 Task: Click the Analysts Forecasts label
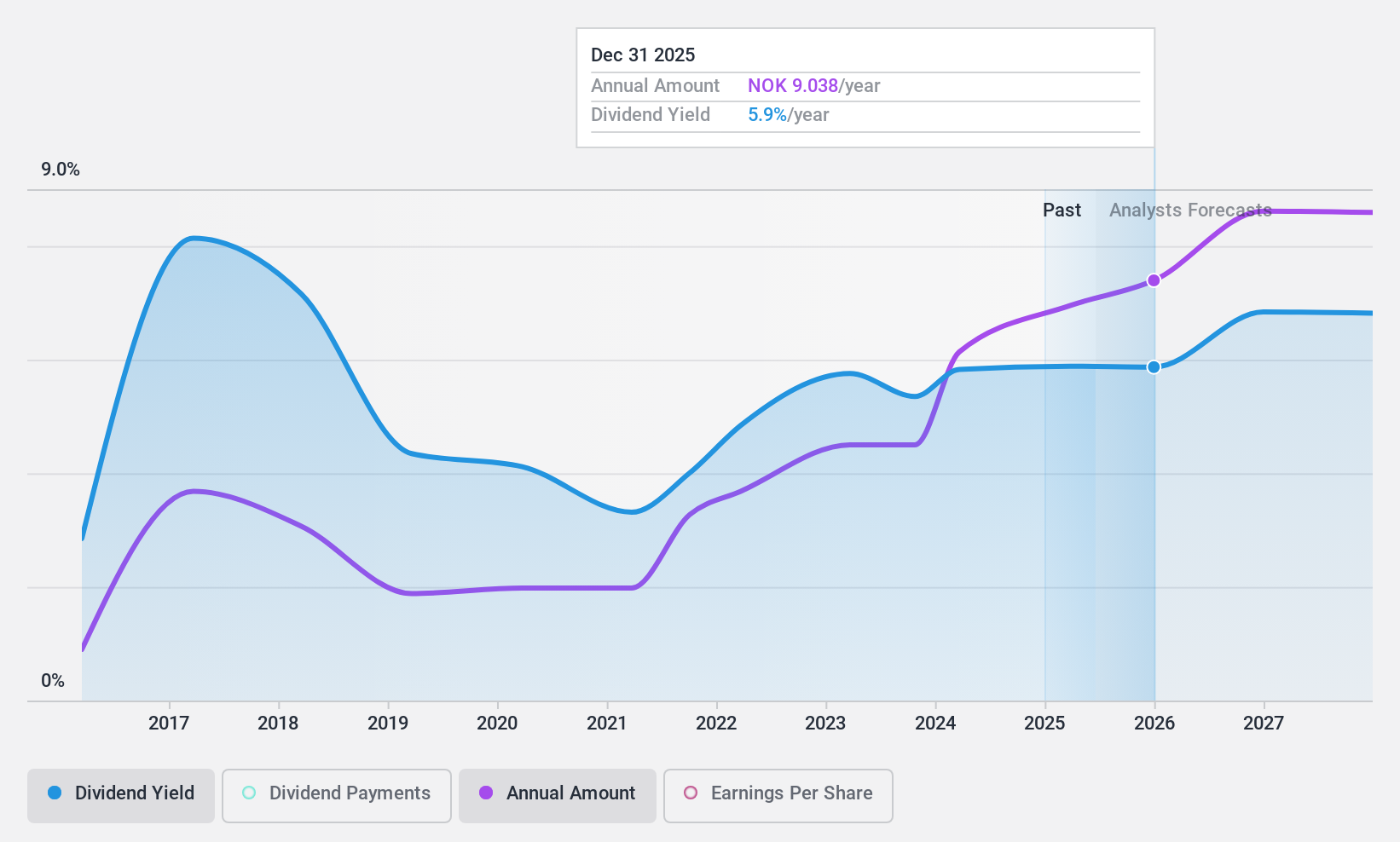click(1190, 210)
